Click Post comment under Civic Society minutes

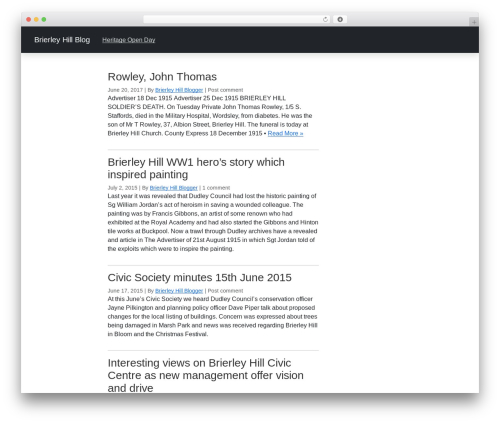point(225,291)
